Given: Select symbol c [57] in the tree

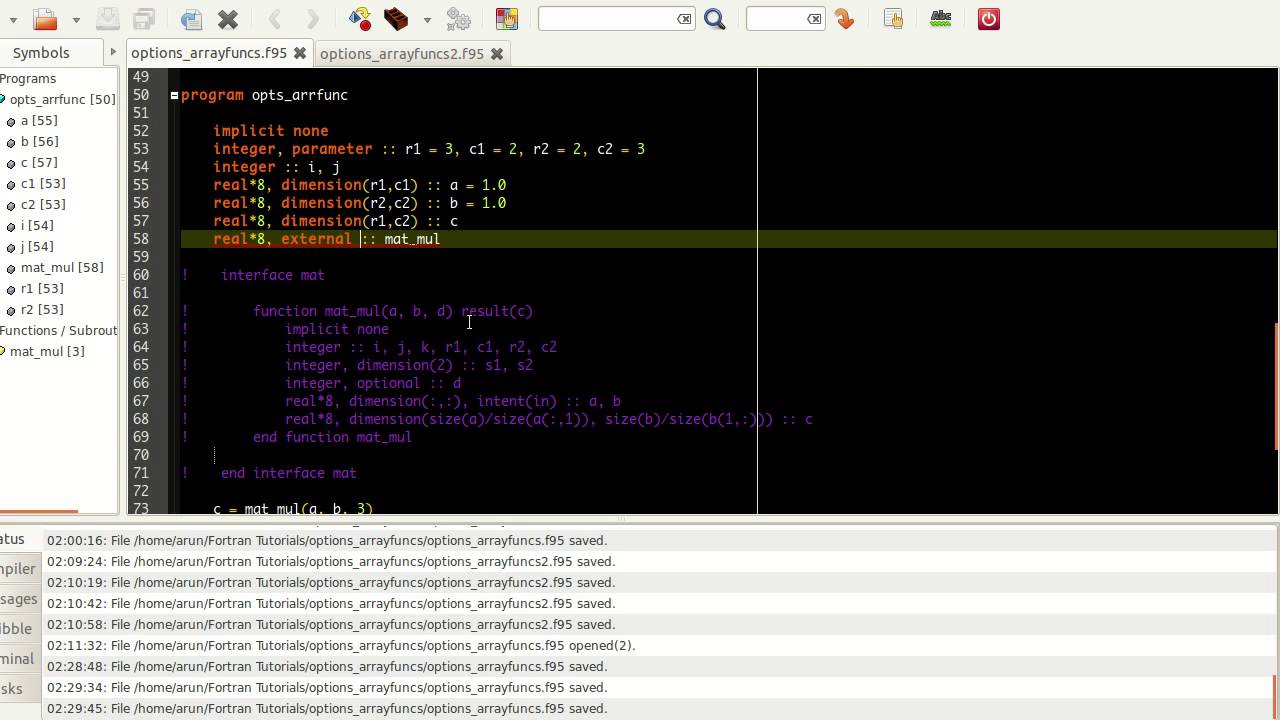Looking at the screenshot, I should [x=39, y=162].
